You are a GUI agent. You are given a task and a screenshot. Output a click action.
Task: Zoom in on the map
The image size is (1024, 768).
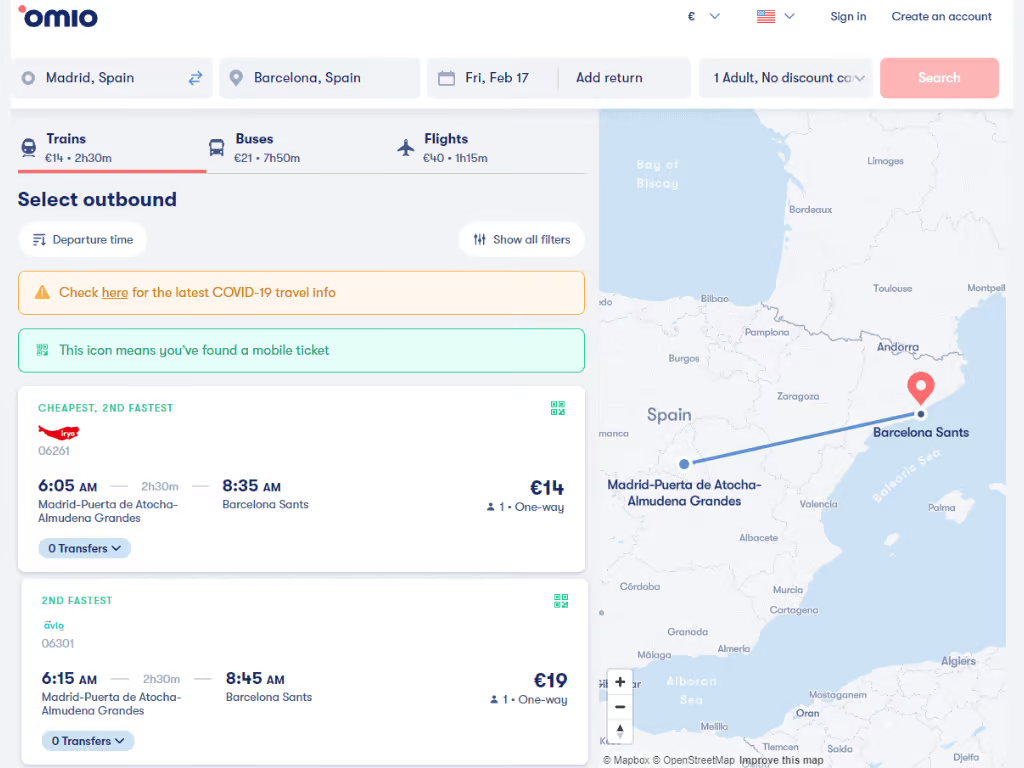[x=620, y=682]
